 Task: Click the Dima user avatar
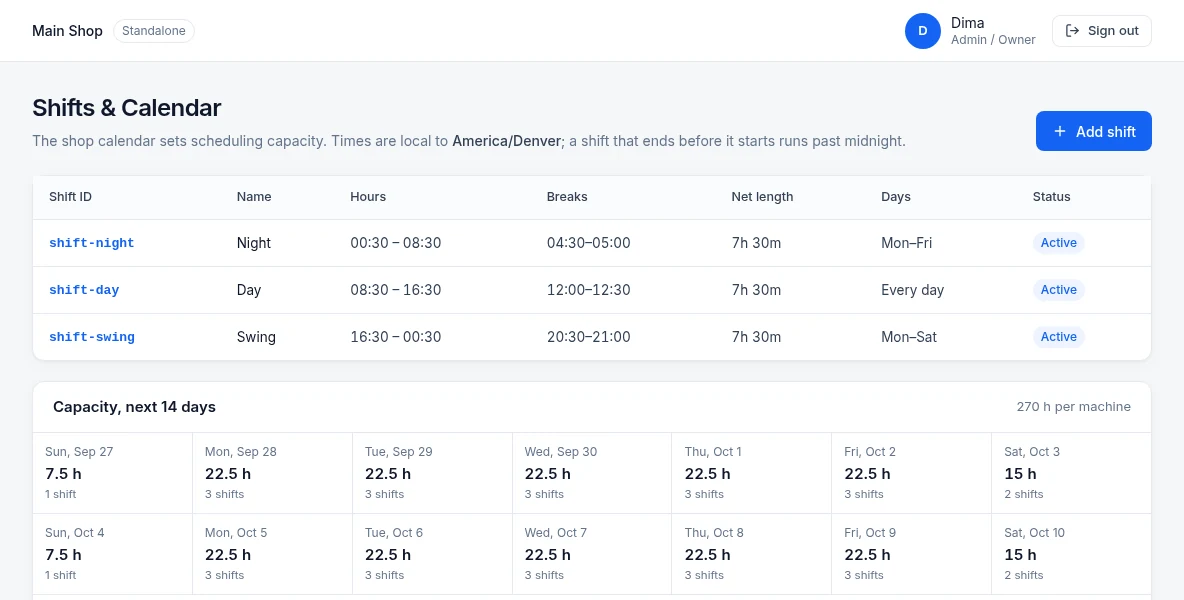(x=922, y=31)
